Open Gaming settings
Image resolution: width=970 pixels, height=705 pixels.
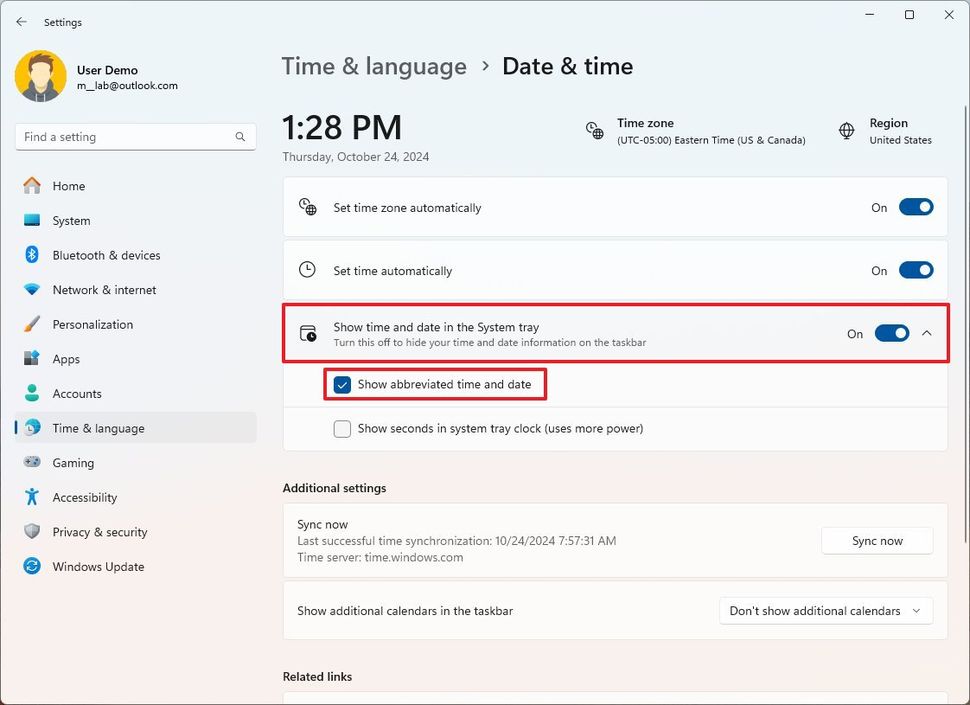[x=72, y=462]
